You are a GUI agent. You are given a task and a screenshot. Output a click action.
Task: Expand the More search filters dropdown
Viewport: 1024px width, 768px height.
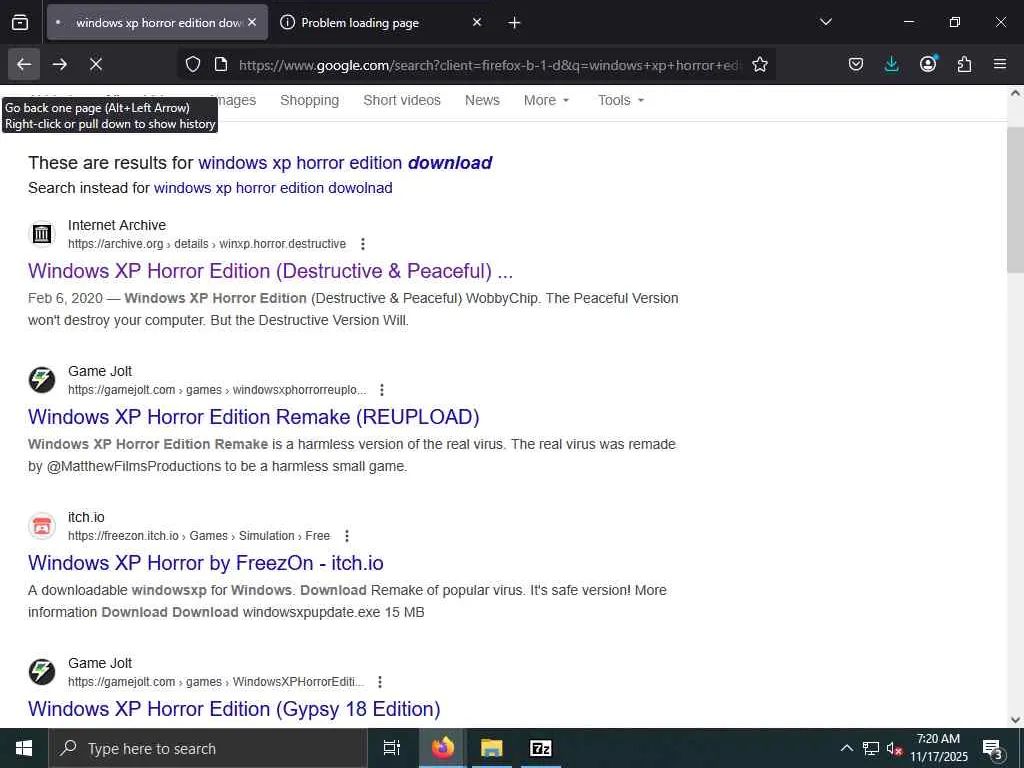pos(547,100)
